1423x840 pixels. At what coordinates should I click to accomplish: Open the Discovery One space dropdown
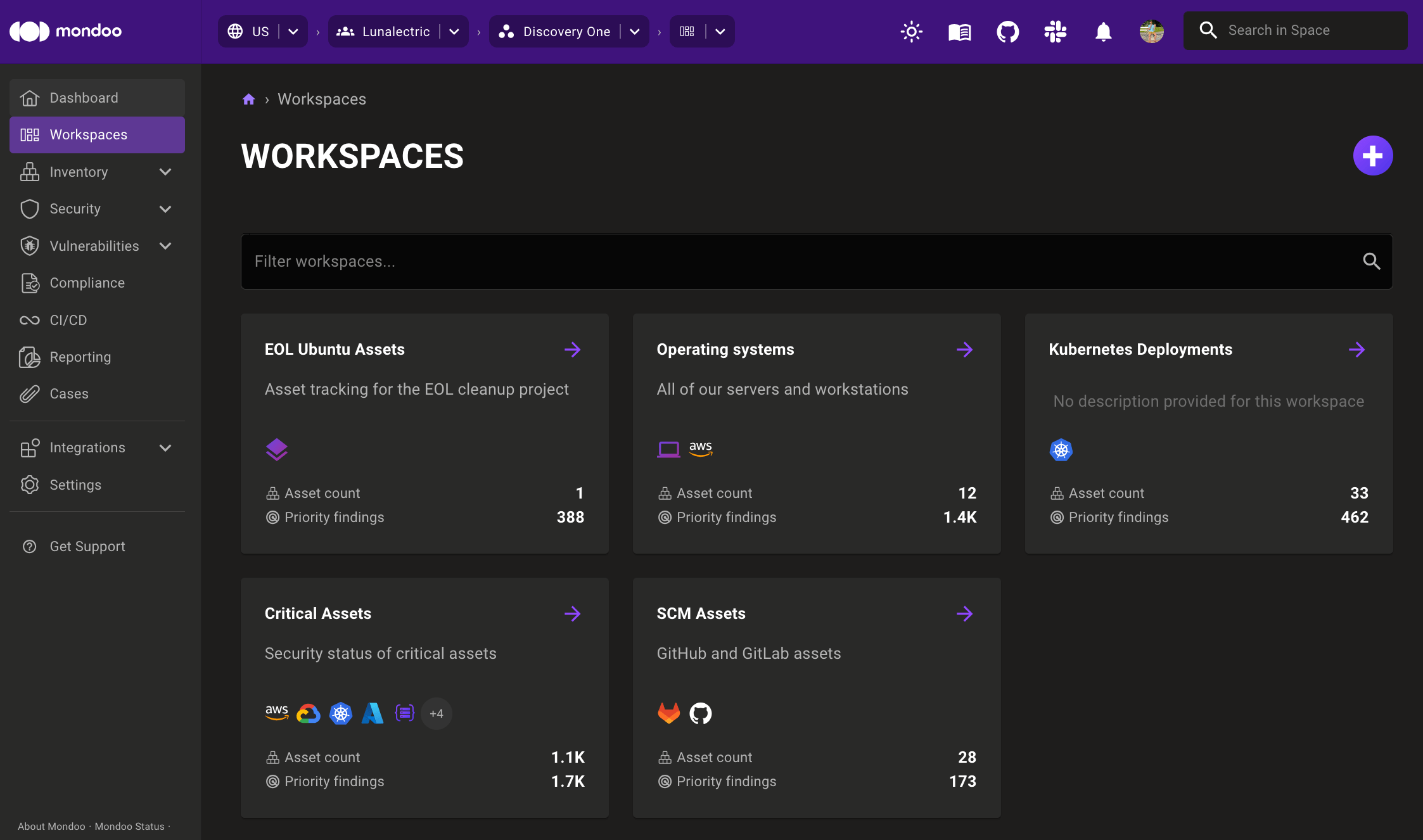click(x=634, y=31)
